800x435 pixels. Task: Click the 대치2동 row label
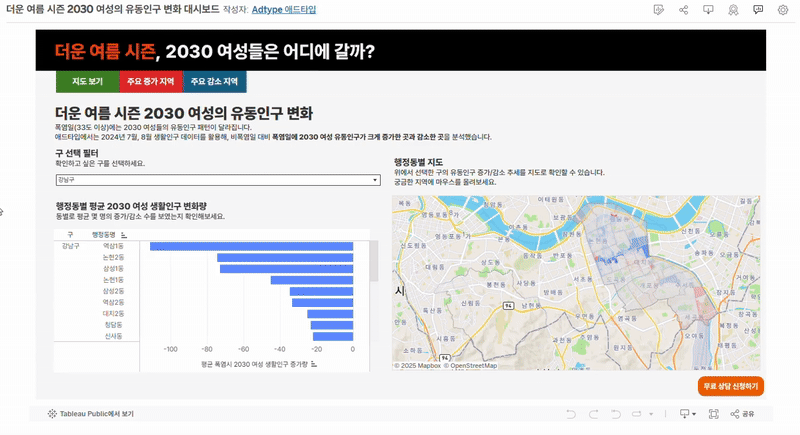click(x=113, y=314)
